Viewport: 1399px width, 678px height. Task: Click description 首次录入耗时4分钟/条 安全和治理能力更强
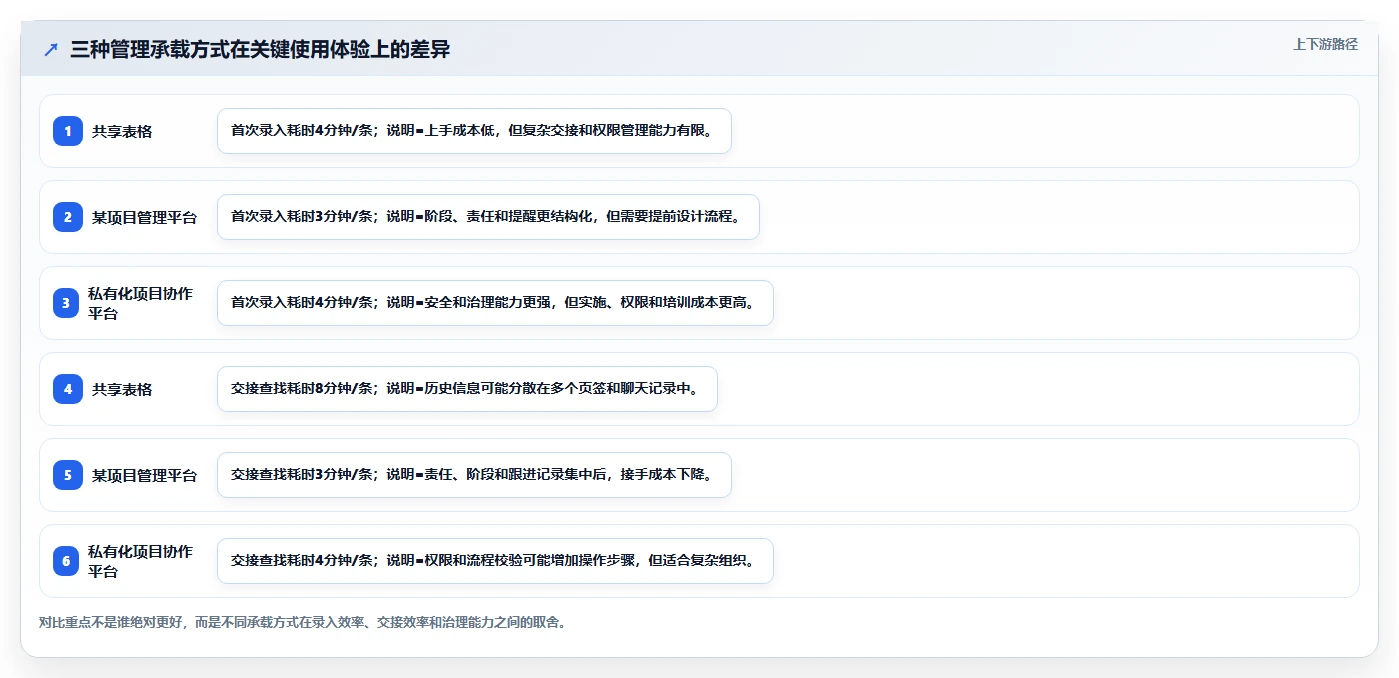[x=495, y=303]
